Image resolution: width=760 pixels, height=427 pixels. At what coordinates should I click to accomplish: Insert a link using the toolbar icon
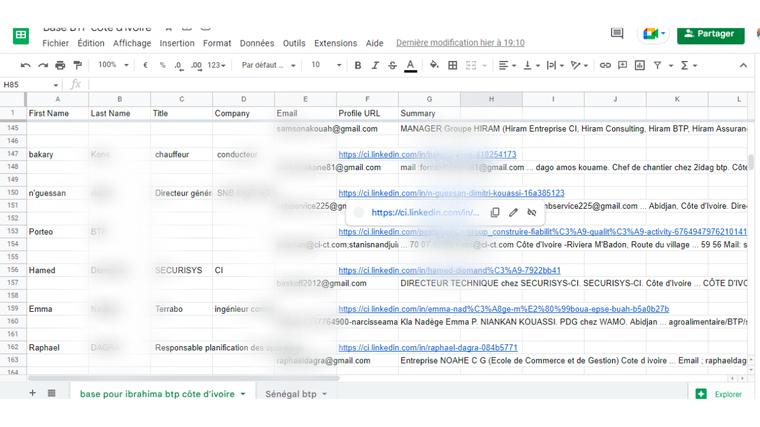[605, 65]
